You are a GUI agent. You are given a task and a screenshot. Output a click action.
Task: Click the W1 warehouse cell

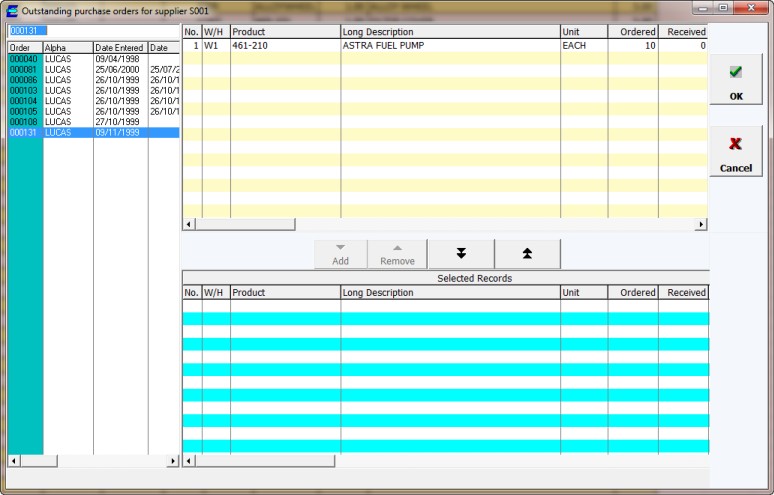[x=216, y=45]
